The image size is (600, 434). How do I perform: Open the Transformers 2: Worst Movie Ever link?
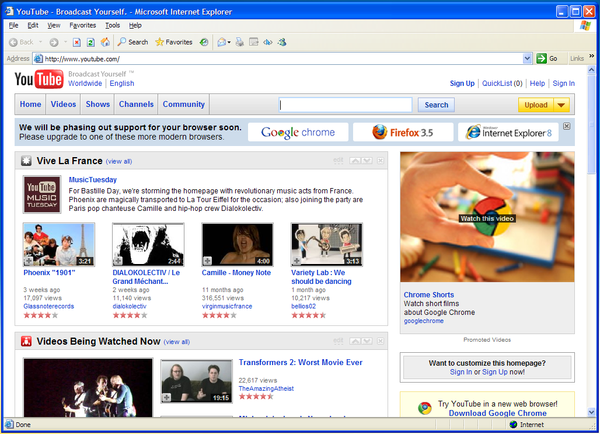(300, 362)
